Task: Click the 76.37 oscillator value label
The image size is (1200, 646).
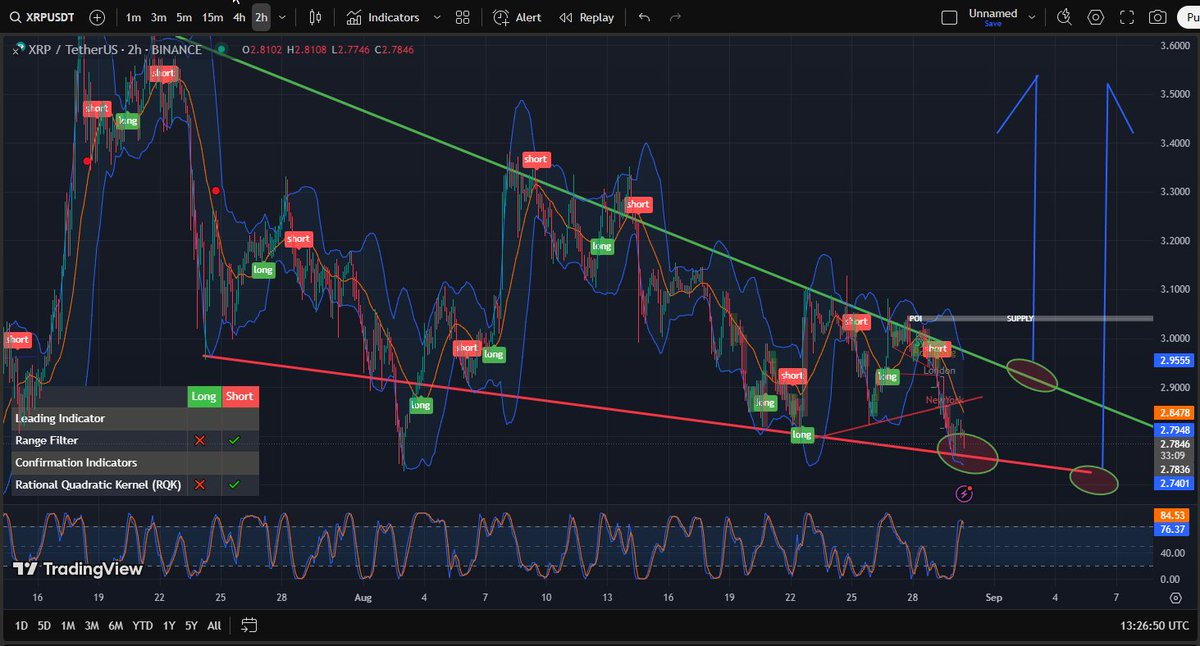Action: click(1174, 529)
